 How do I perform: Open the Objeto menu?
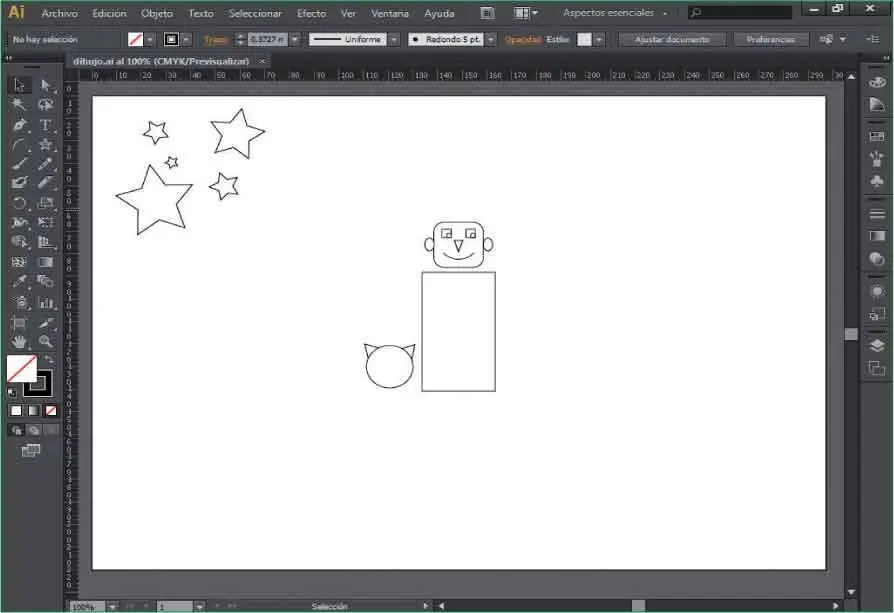pos(157,13)
